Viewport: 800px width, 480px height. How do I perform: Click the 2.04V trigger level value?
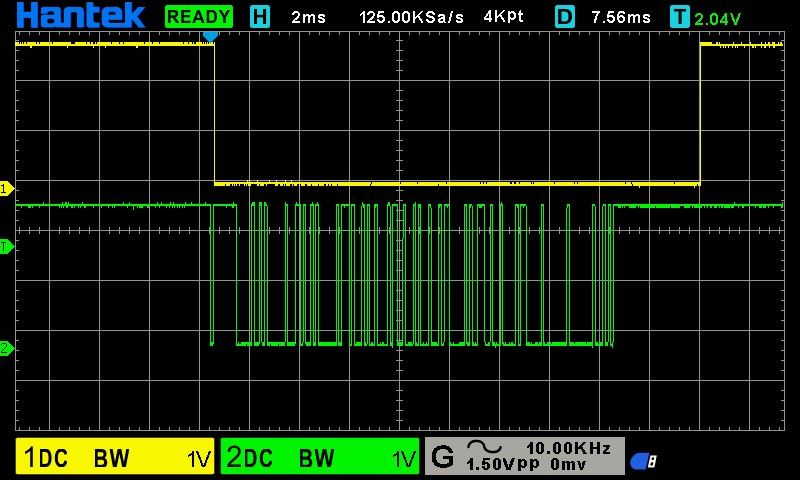(x=717, y=19)
